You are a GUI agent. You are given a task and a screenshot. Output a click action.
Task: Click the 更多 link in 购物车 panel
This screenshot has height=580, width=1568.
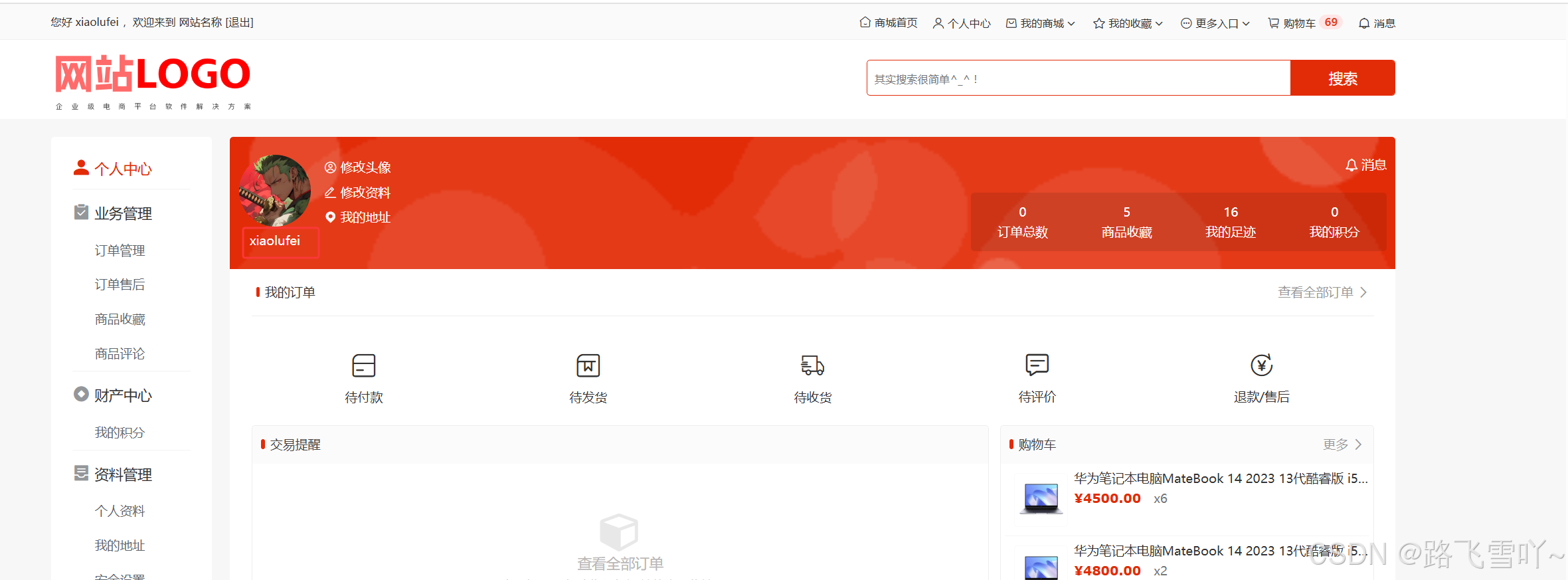(1336, 444)
